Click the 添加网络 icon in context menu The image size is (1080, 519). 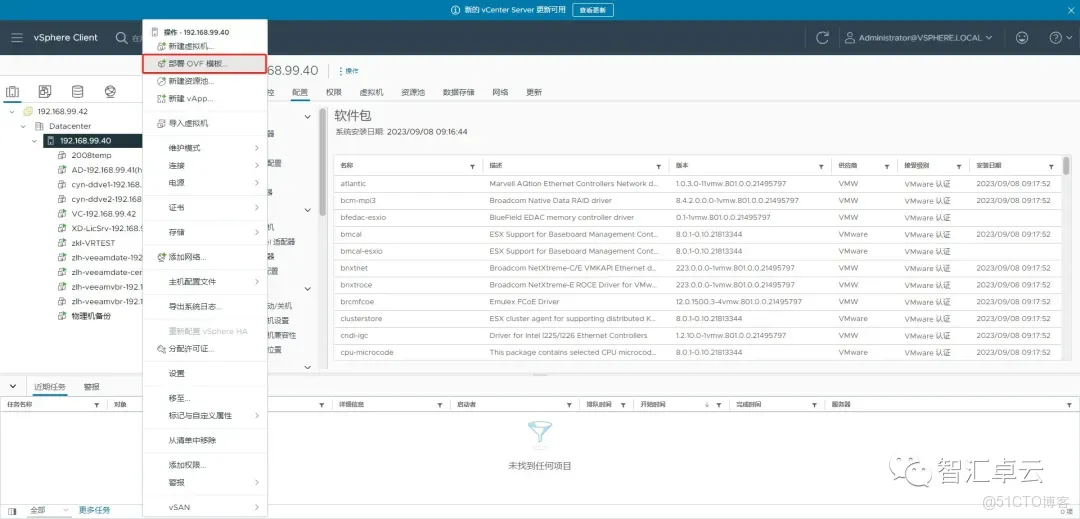click(x=161, y=257)
